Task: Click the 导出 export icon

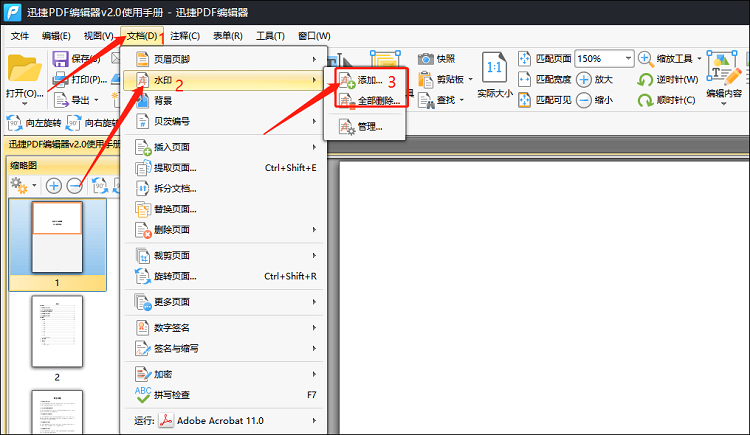Action: (61, 100)
